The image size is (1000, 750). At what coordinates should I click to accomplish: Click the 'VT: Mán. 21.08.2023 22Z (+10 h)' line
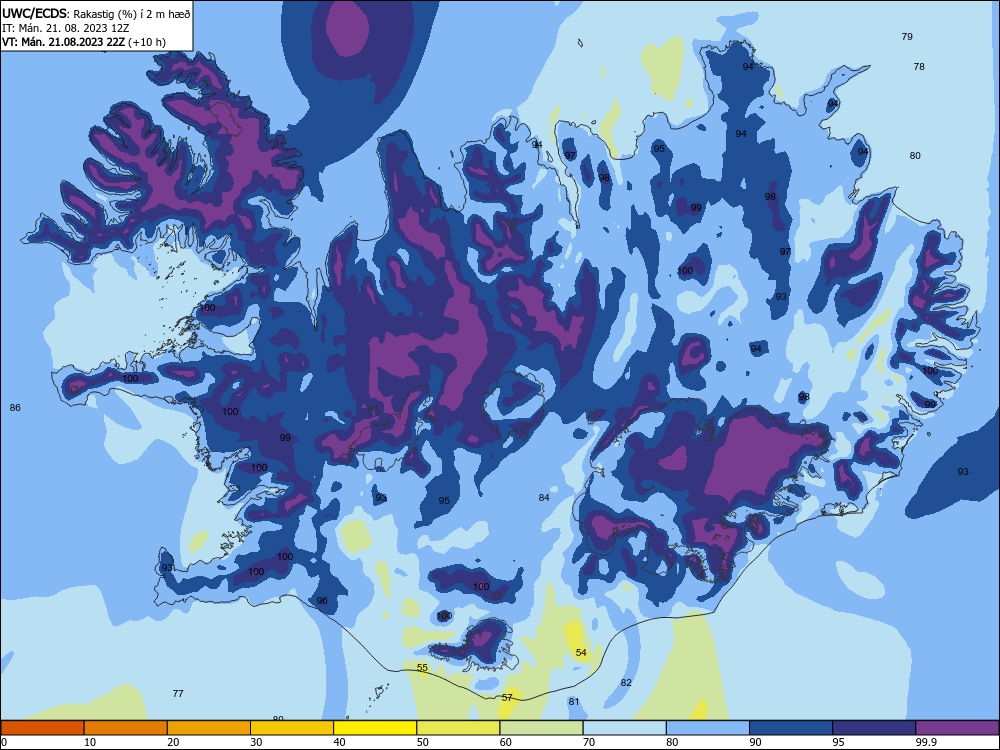[84, 42]
